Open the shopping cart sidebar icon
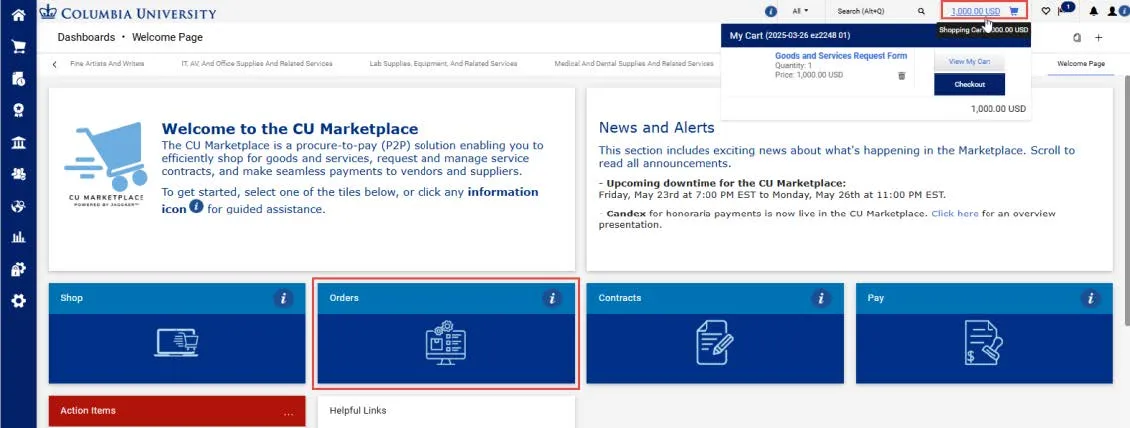This screenshot has height=428, width=1130. [18, 47]
